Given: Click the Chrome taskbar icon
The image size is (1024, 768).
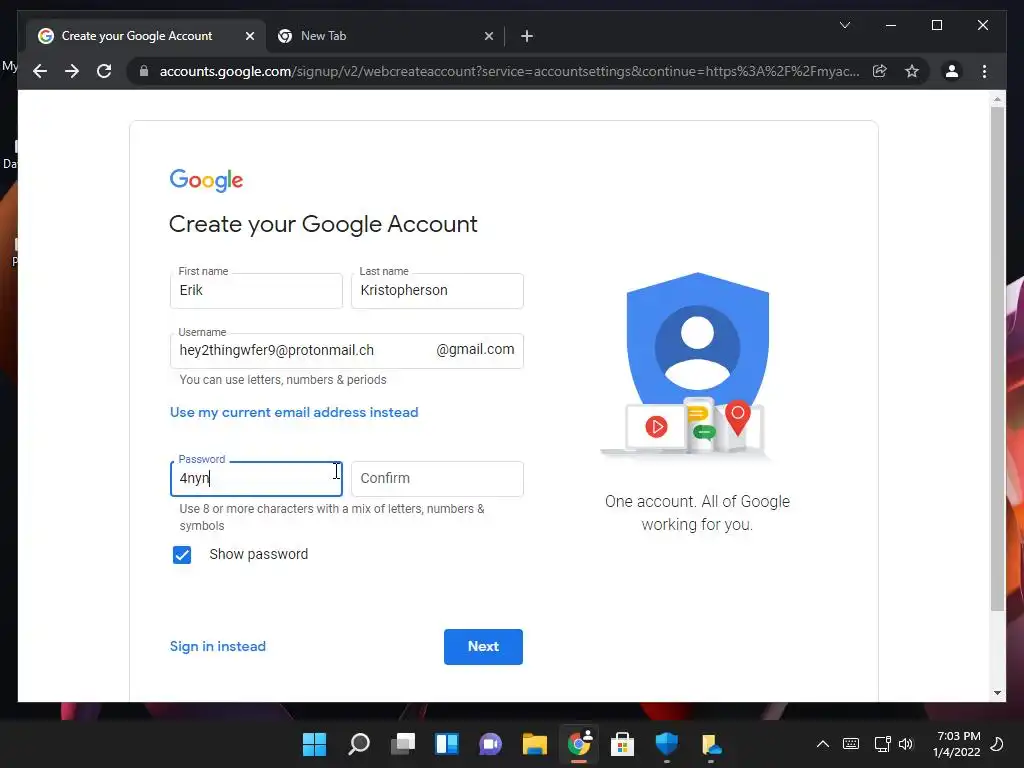Looking at the screenshot, I should pyautogui.click(x=579, y=744).
